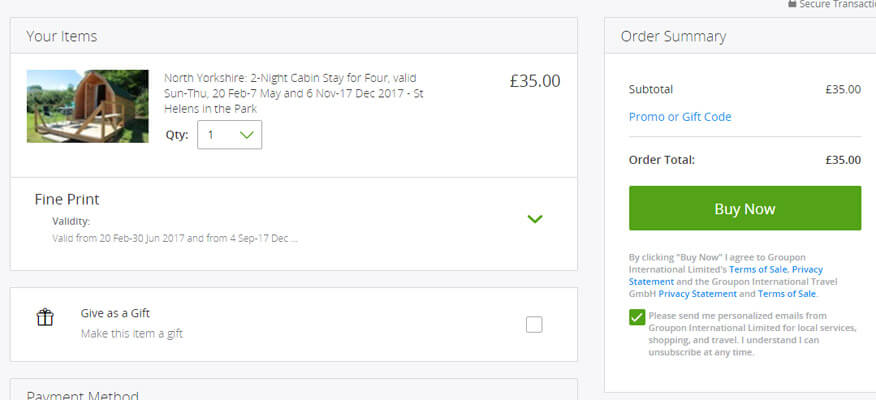This screenshot has width=876, height=400.
Task: Click the Give as a Gift label
Action: [115, 313]
